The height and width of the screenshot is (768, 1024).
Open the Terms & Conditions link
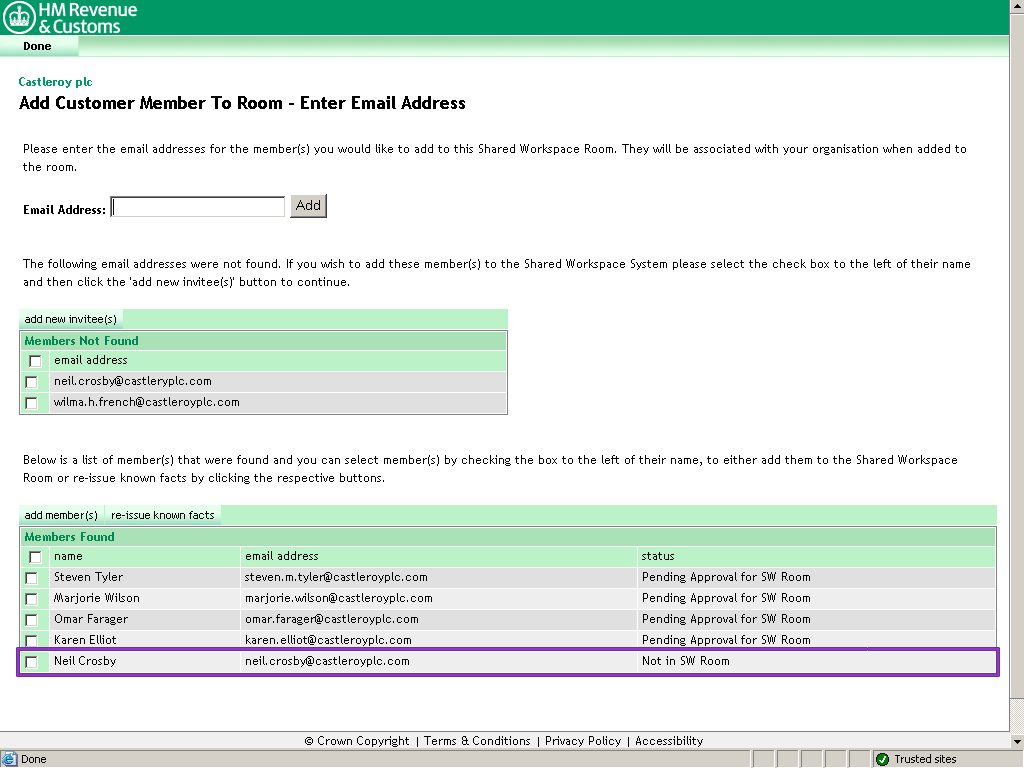(x=477, y=741)
